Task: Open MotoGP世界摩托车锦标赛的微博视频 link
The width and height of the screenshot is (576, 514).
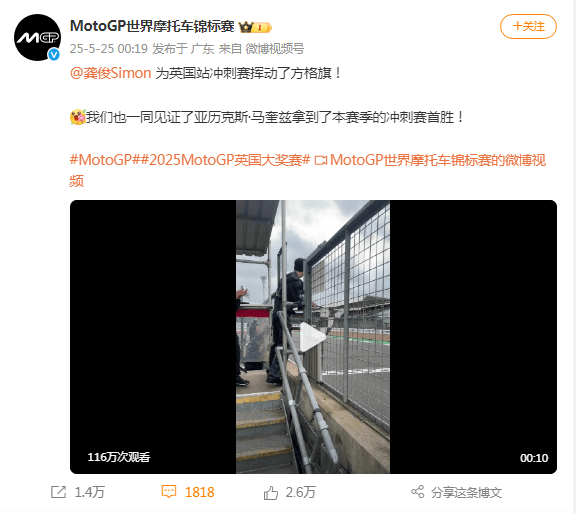Action: 308,170
